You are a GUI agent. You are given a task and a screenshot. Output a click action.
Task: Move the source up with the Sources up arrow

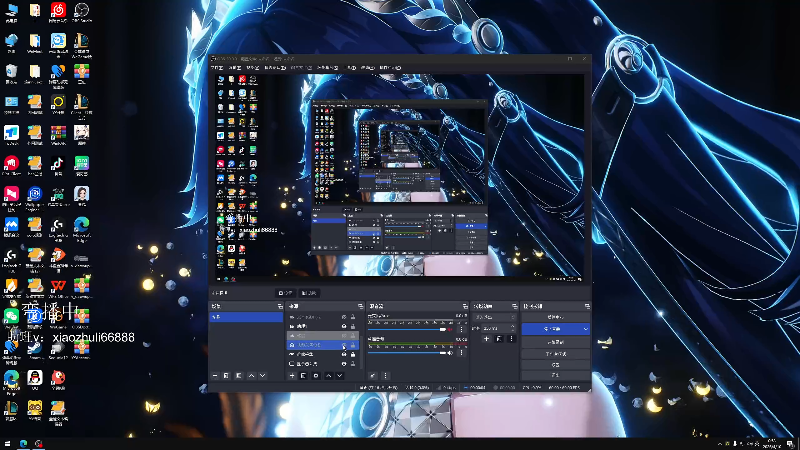point(329,376)
